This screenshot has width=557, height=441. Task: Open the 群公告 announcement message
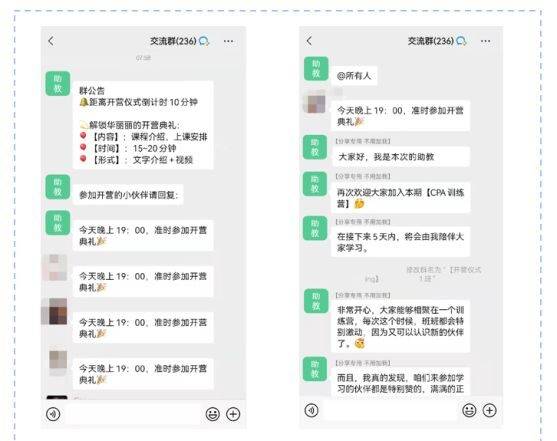pyautogui.click(x=143, y=125)
